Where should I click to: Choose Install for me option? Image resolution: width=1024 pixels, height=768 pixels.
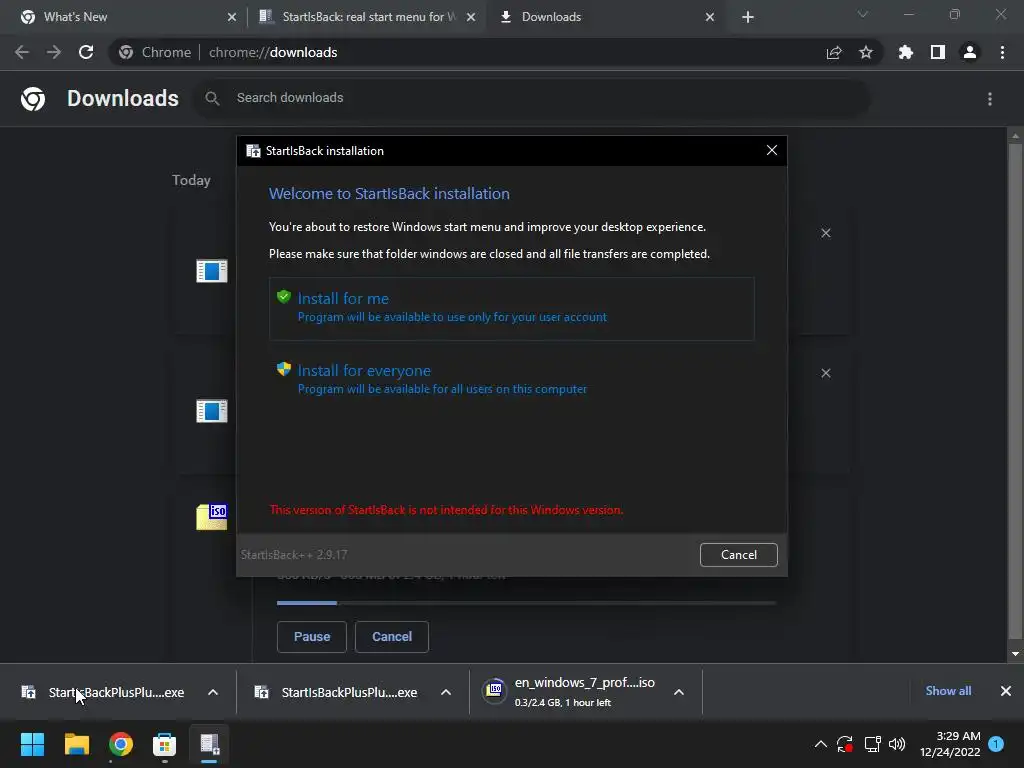[x=511, y=308]
